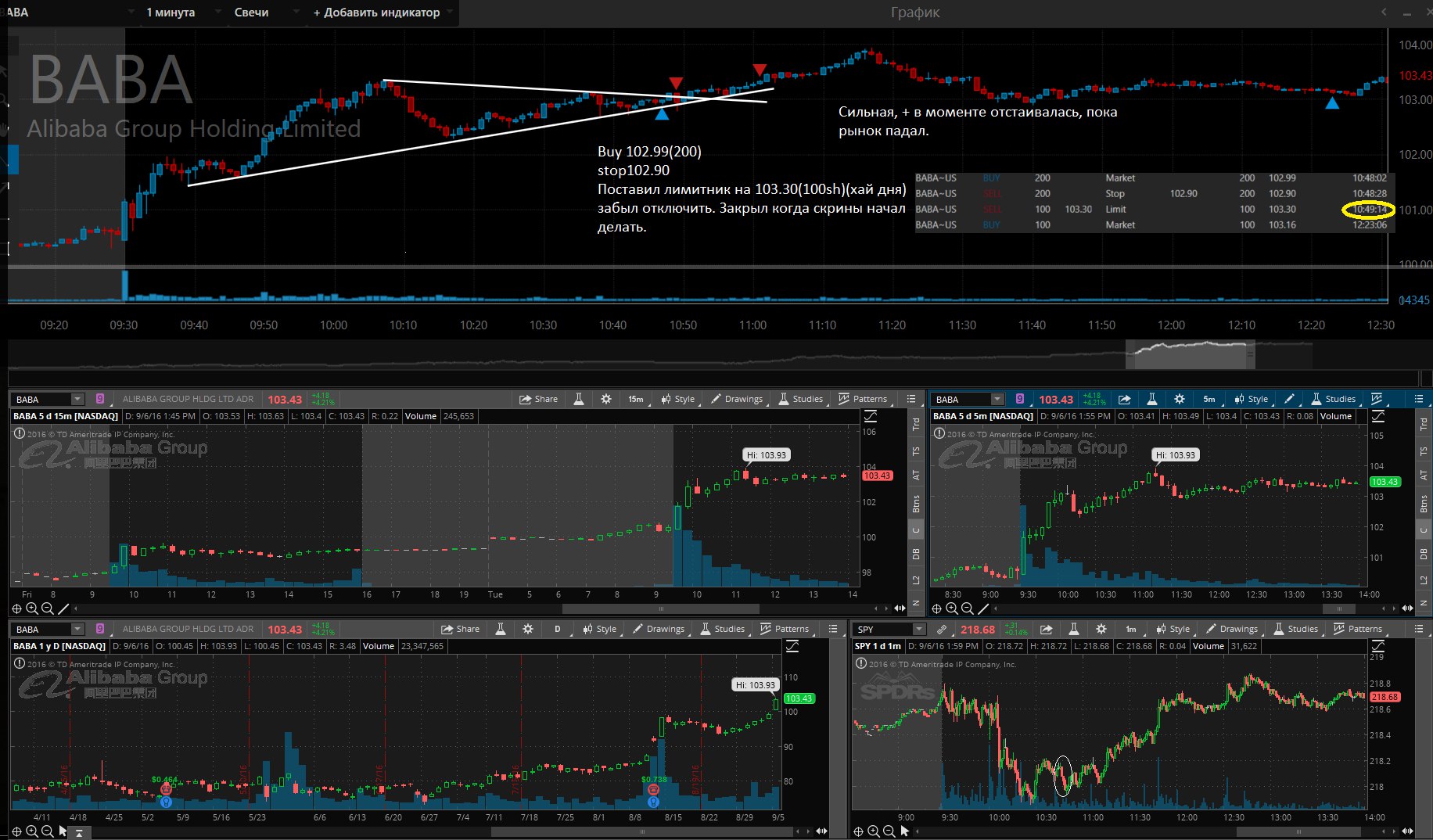The height and width of the screenshot is (840, 1433).
Task: Select the pencil drawings icon in BABA 5m panel
Action: 1290,399
